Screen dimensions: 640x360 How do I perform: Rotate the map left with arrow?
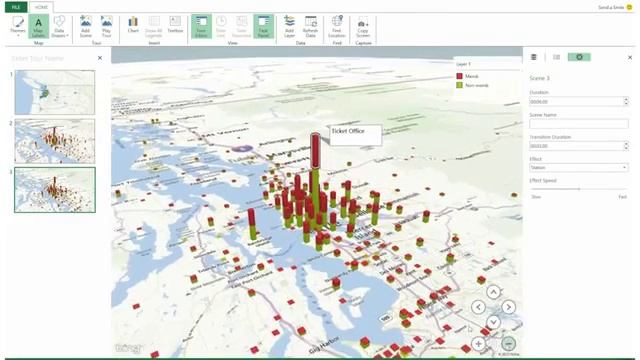click(x=478, y=307)
